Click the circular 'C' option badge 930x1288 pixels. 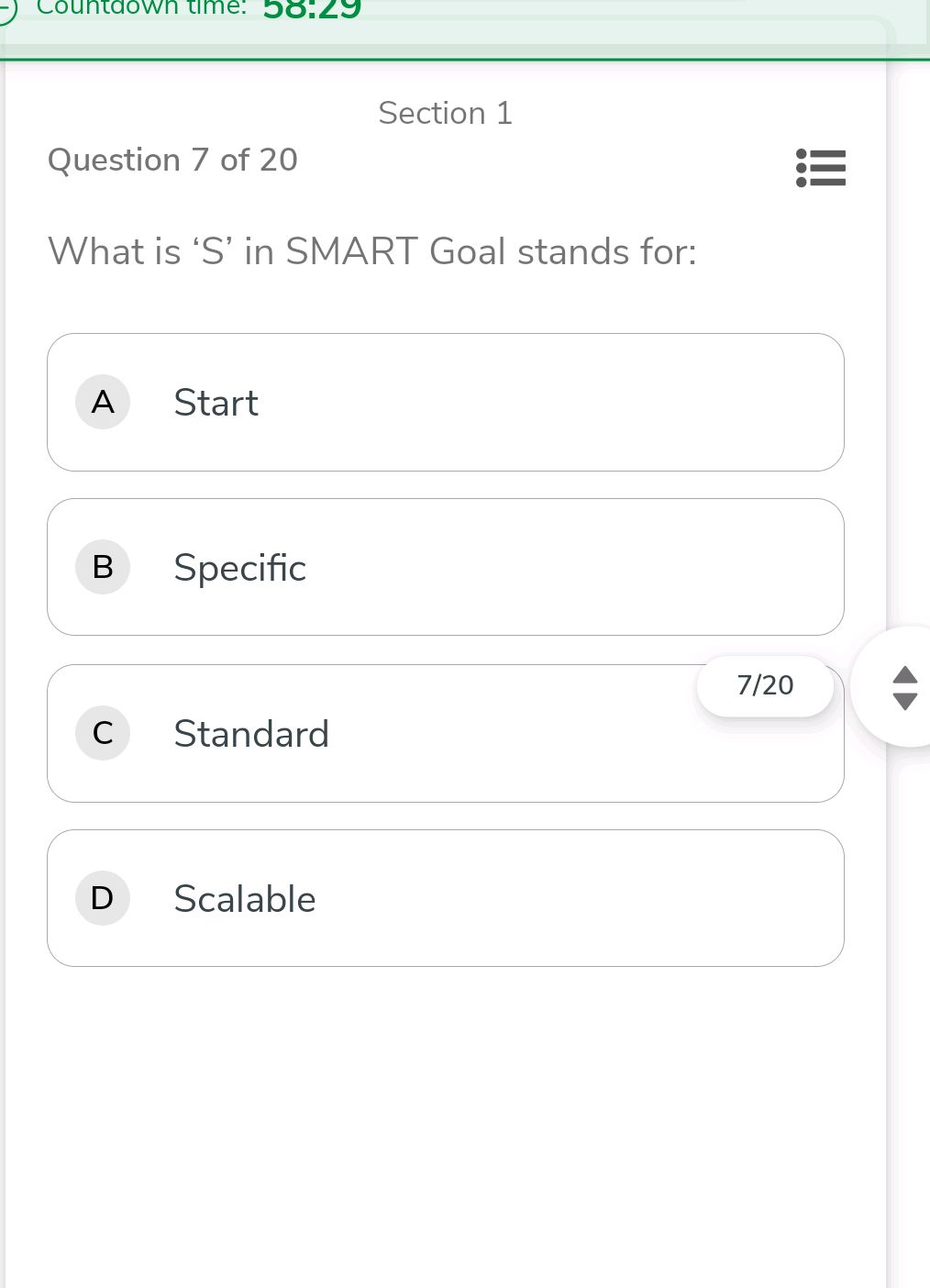[103, 732]
